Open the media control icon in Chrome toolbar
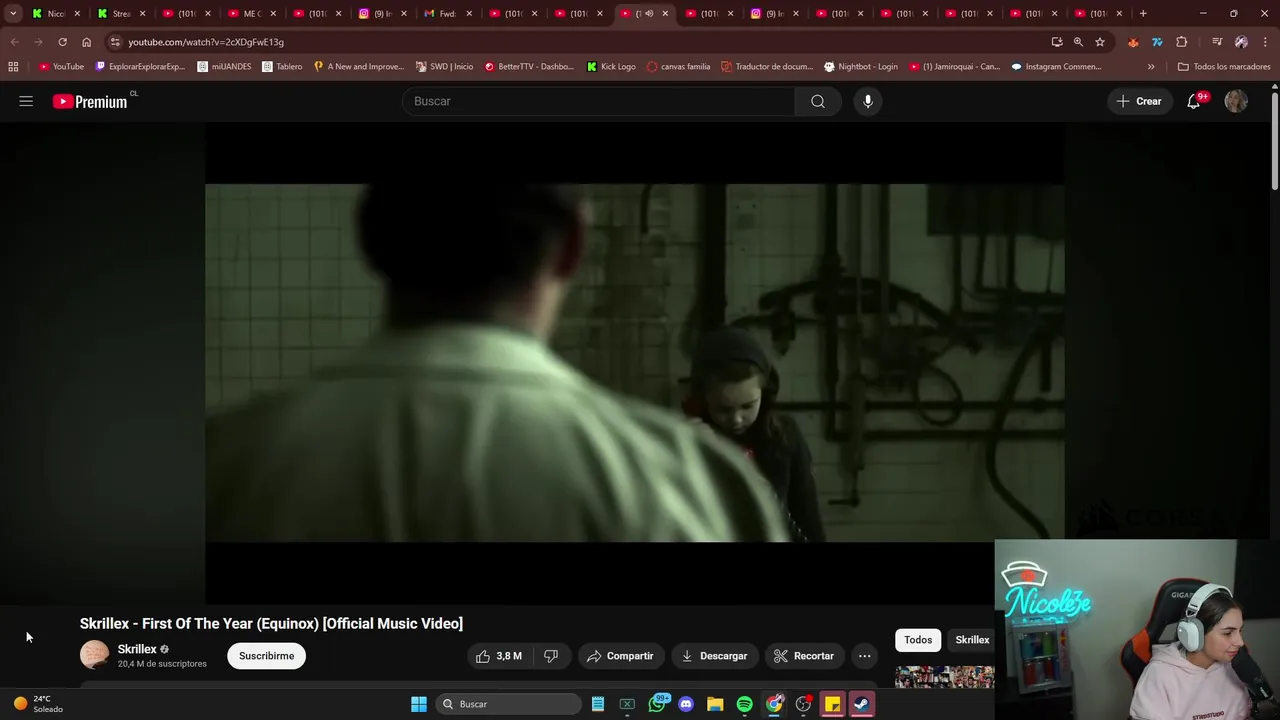 coord(1217,42)
